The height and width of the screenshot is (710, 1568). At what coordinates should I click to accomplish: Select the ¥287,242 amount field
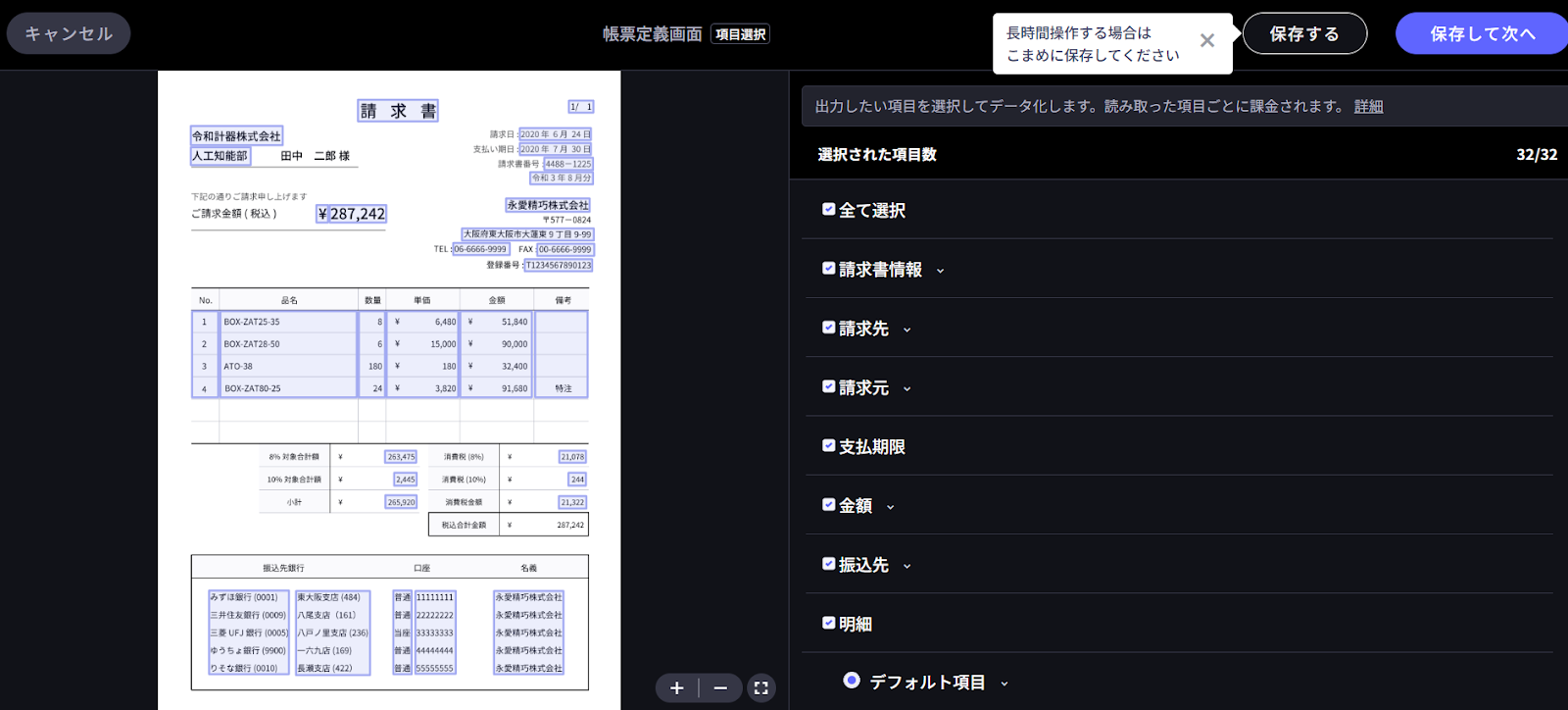(351, 214)
